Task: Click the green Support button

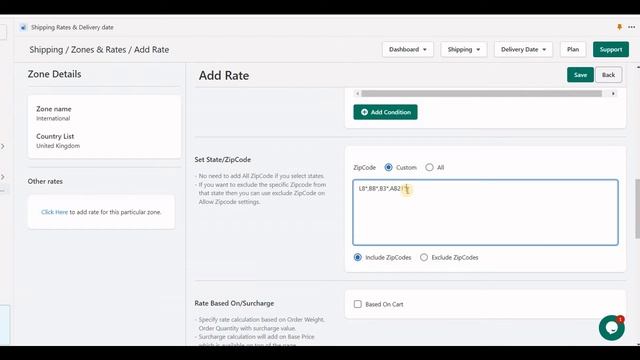Action: tap(611, 49)
